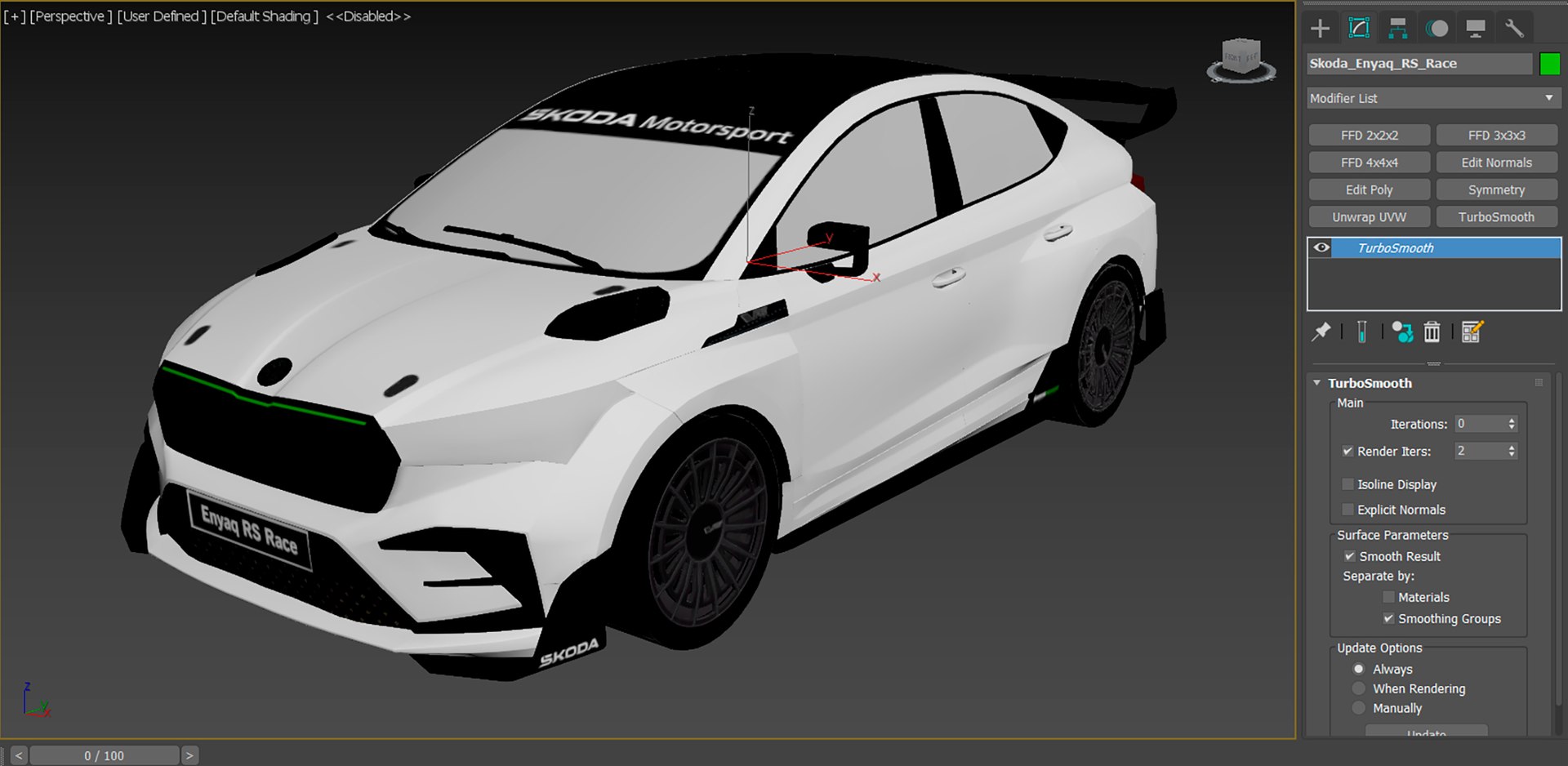The height and width of the screenshot is (766, 1568).
Task: Go to next frame arrow on timeline
Action: pos(189,755)
